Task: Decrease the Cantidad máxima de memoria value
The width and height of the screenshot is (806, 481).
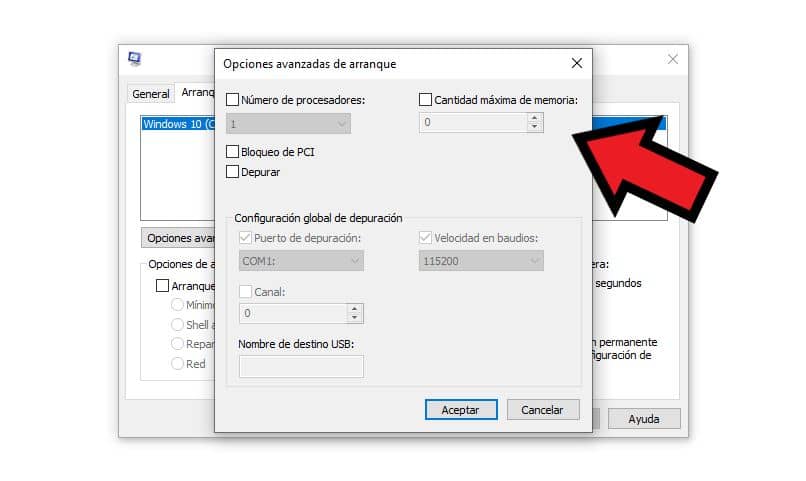Action: 535,127
